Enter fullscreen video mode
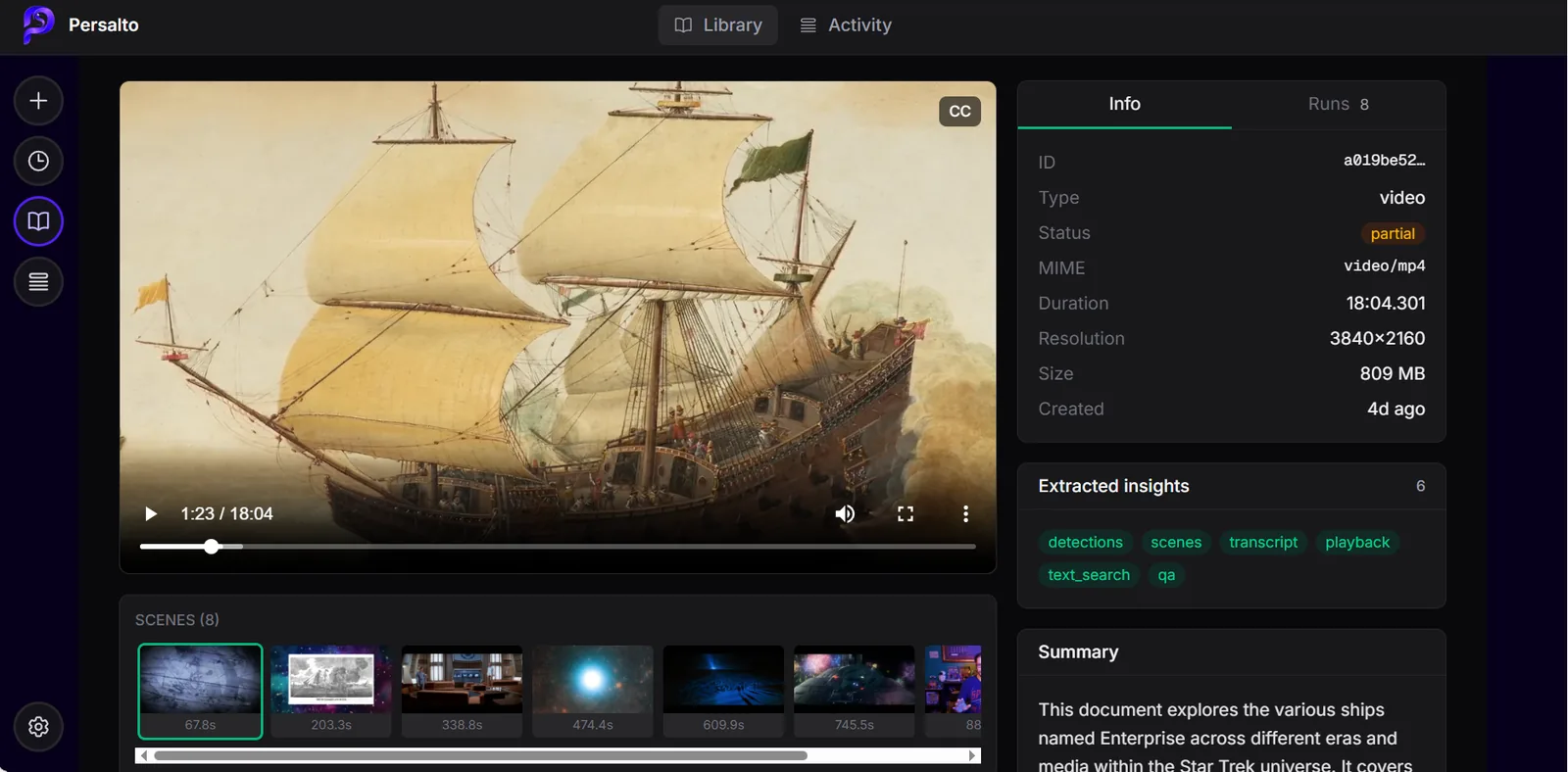Viewport: 1568px width, 772px height. click(x=906, y=513)
